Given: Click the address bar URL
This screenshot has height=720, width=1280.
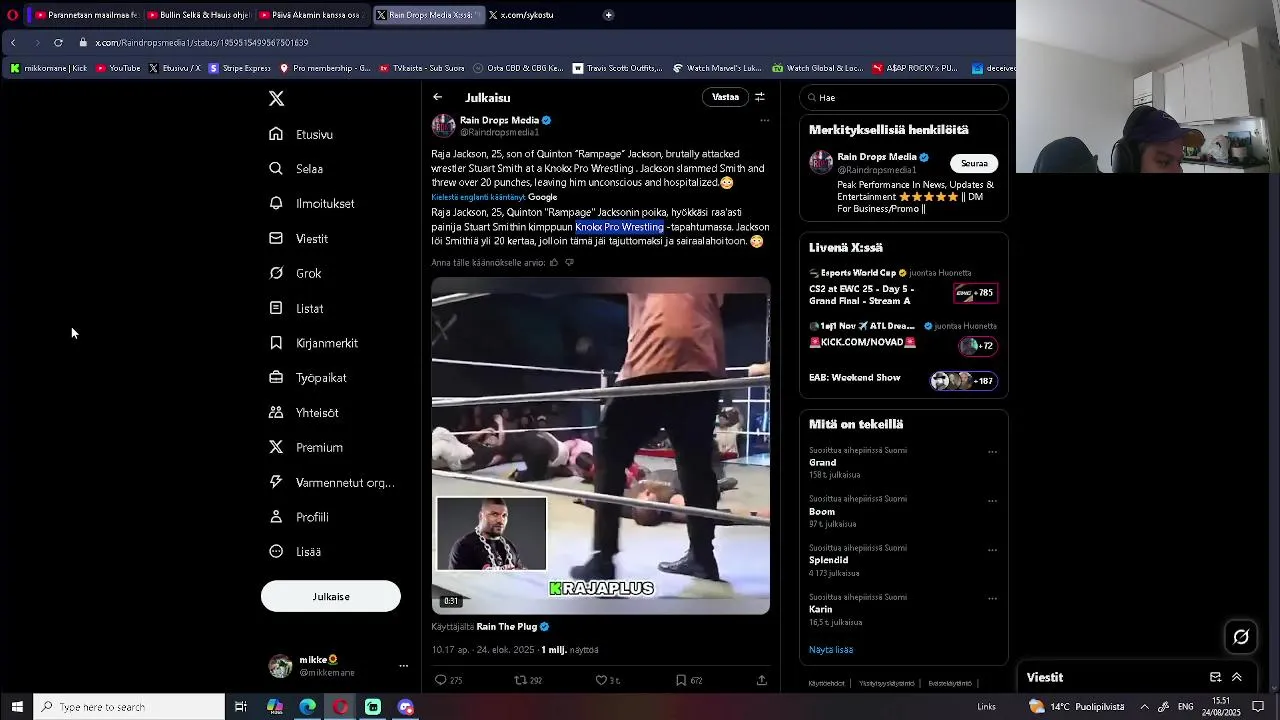Looking at the screenshot, I should pos(201,43).
